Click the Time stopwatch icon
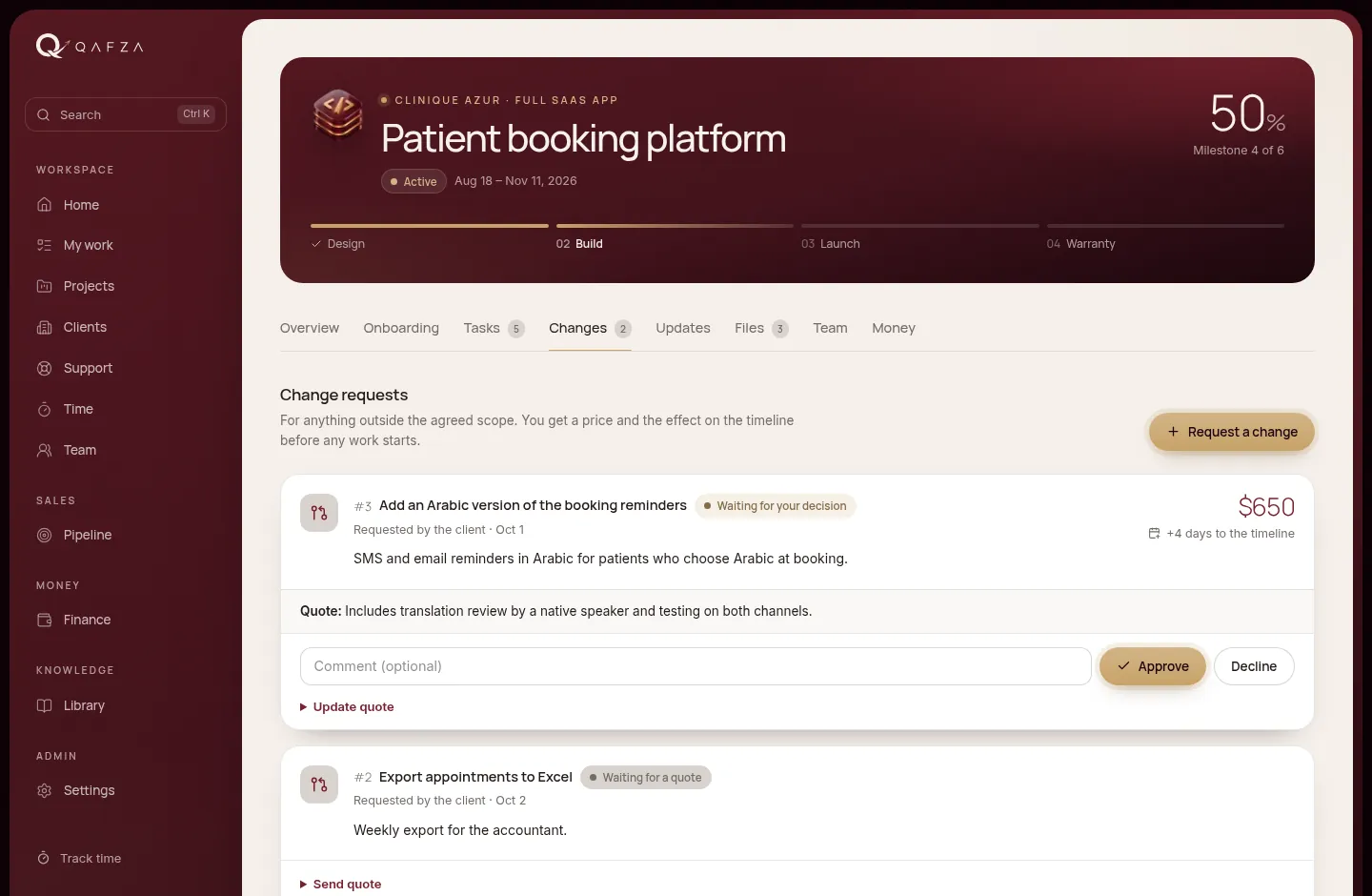This screenshot has height=896, width=1372. (x=44, y=409)
